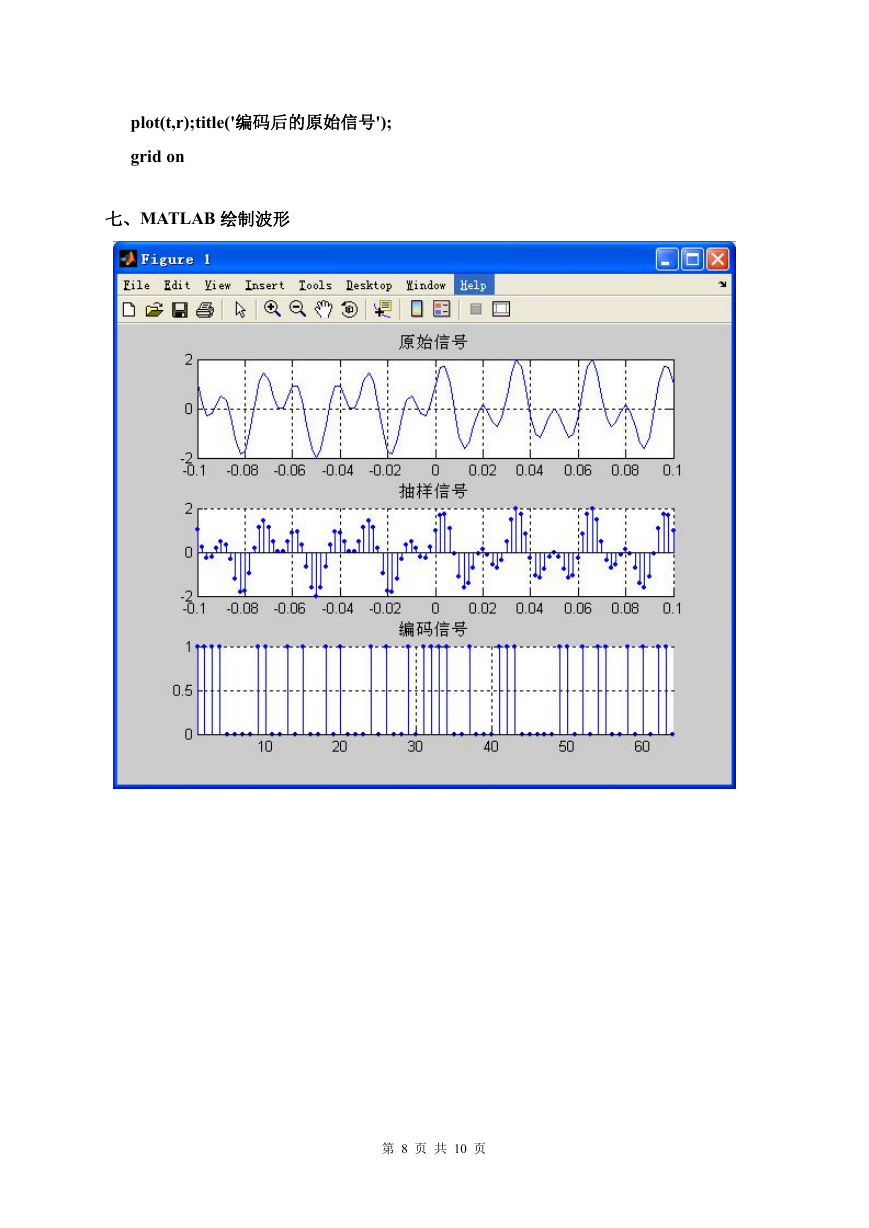Print the figure with the printer icon
The height and width of the screenshot is (1228, 869).
click(205, 310)
